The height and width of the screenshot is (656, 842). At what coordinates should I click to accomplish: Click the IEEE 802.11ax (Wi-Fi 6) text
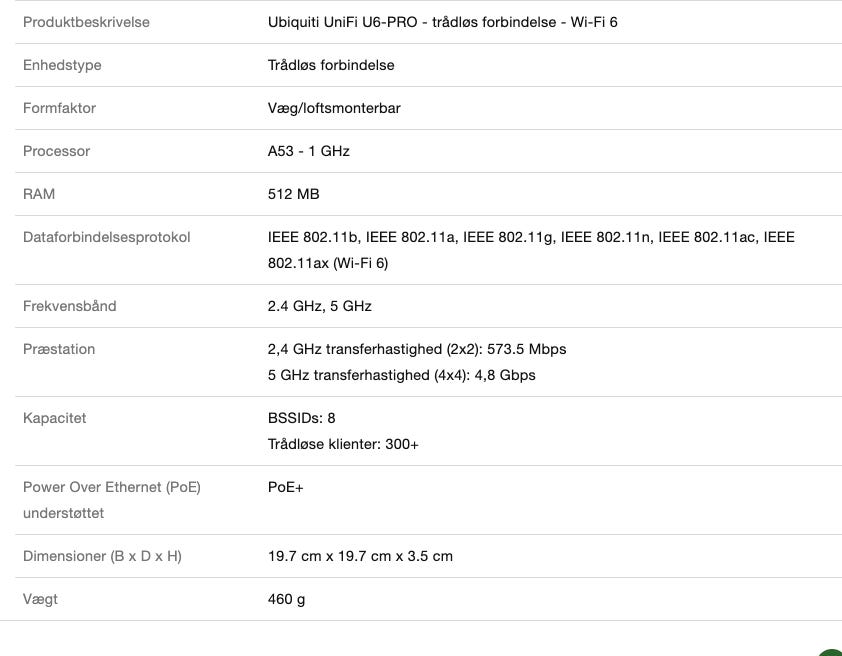point(328,263)
